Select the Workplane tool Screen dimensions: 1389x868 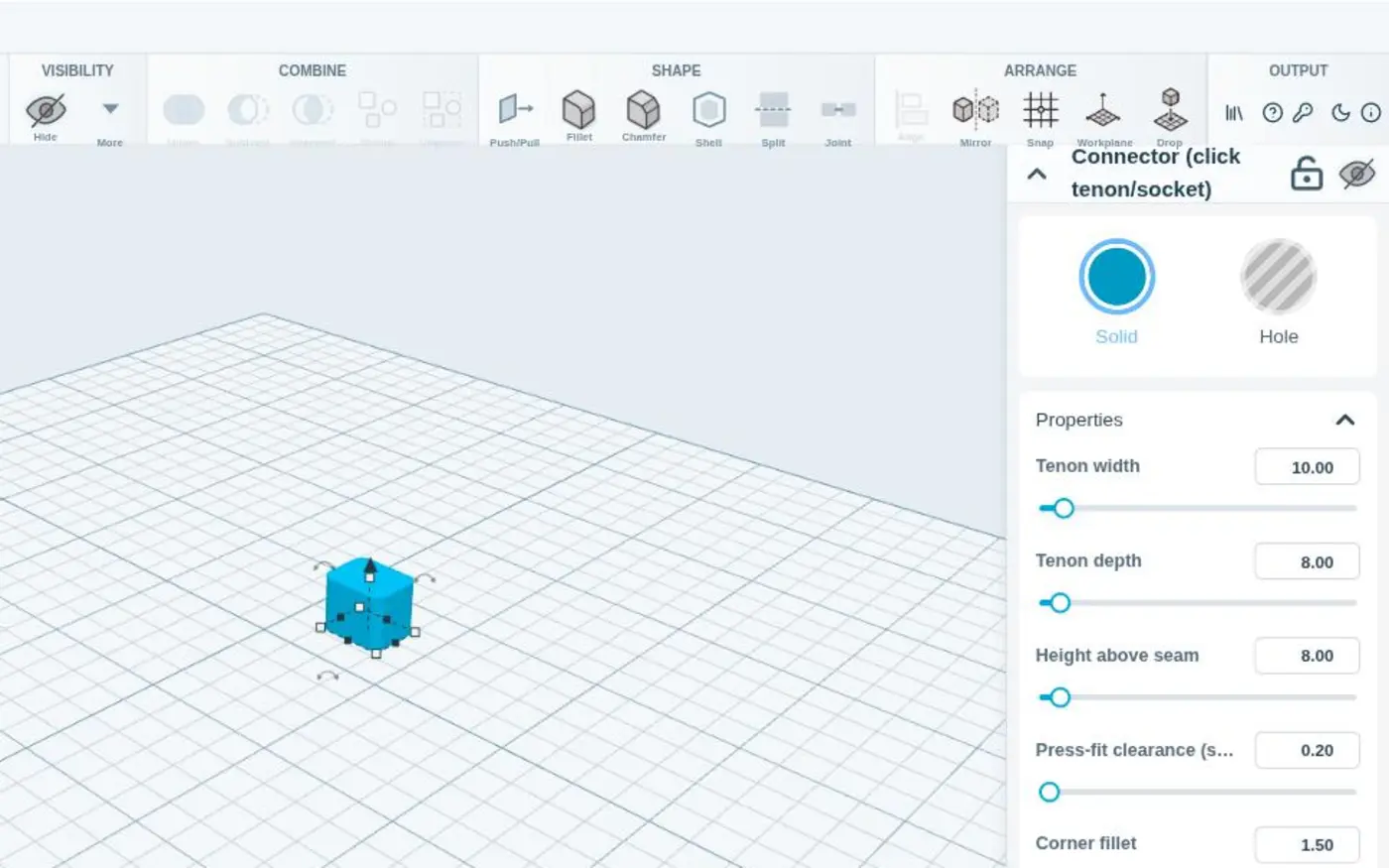[x=1104, y=117]
